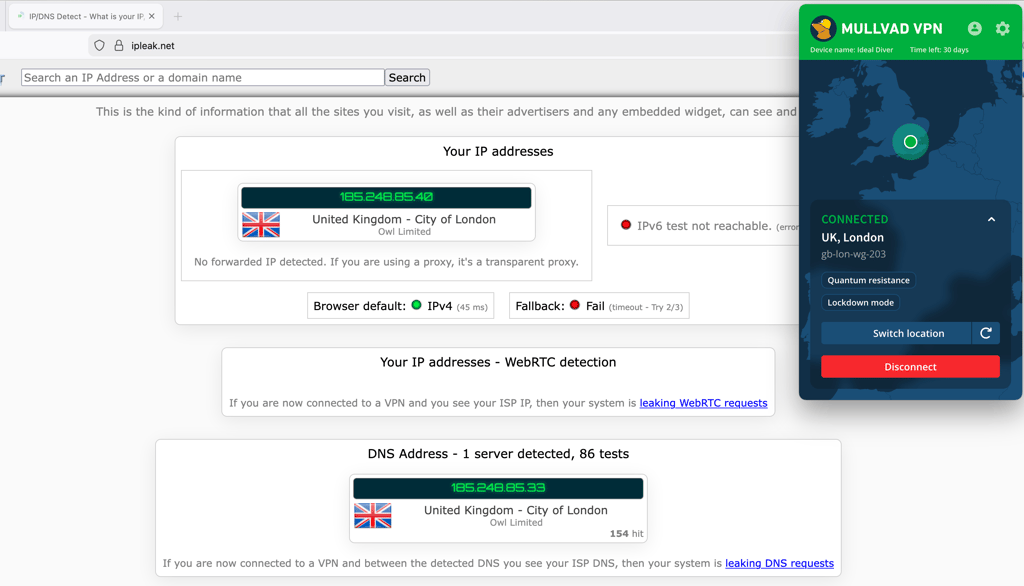1024x586 pixels.
Task: Click the tracking protection shield icon
Action: tap(99, 46)
